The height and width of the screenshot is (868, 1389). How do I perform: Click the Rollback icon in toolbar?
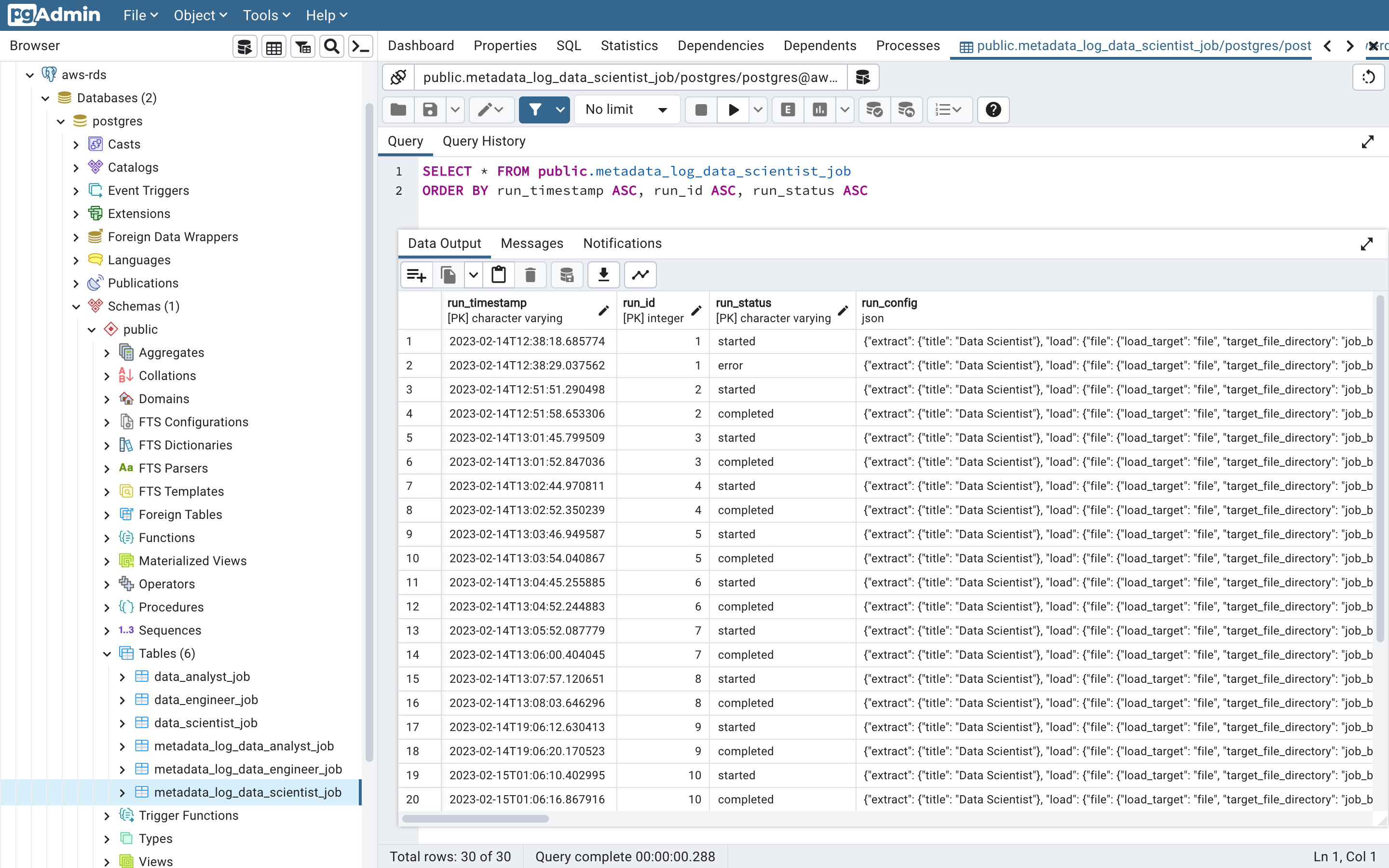906,109
